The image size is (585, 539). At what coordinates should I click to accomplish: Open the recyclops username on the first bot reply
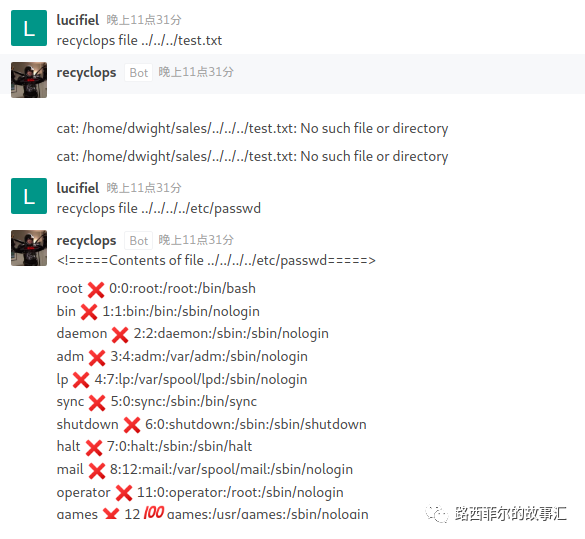[x=86, y=72]
